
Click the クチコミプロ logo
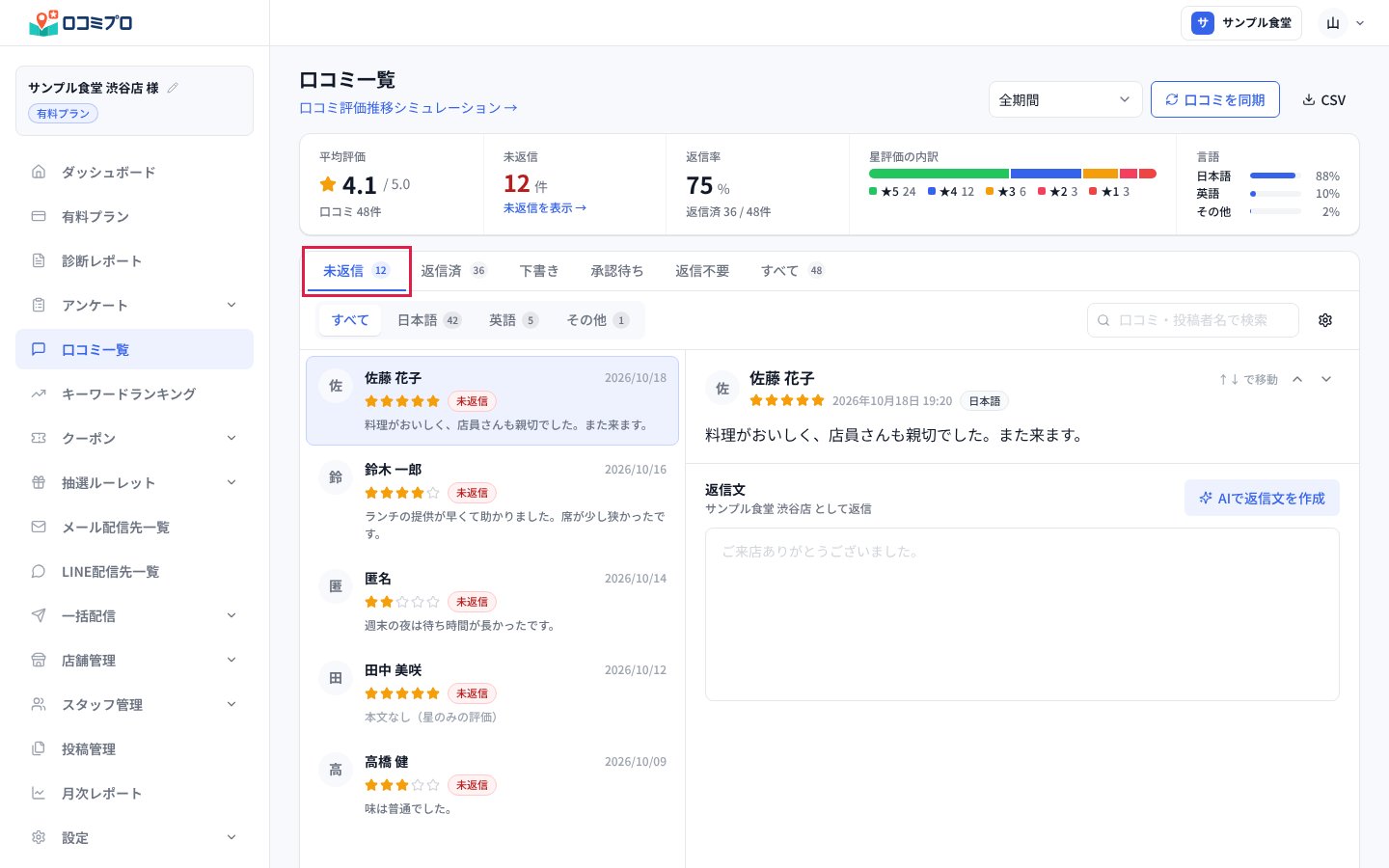click(x=81, y=22)
